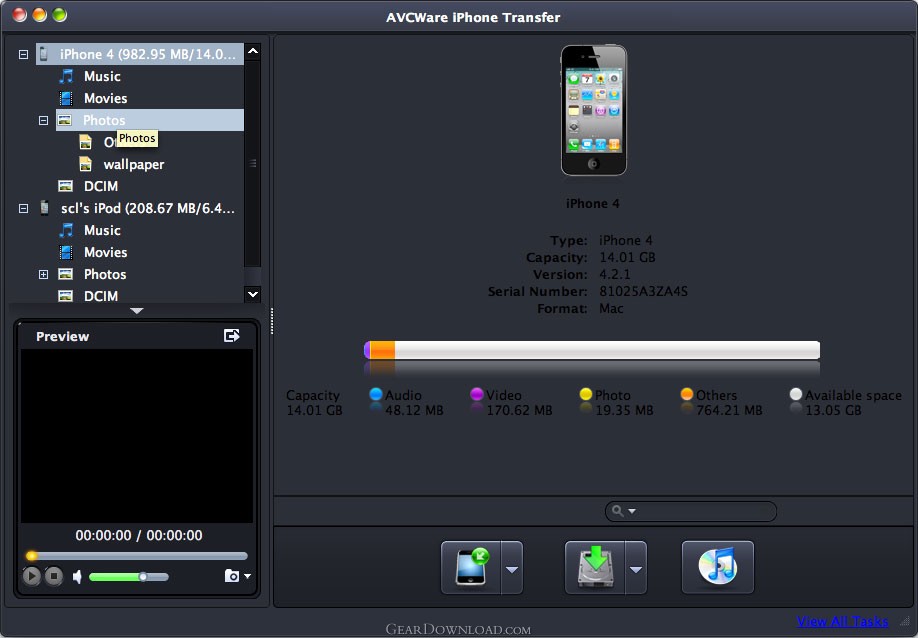Open the export-to-computer dropdown arrow

tap(636, 569)
